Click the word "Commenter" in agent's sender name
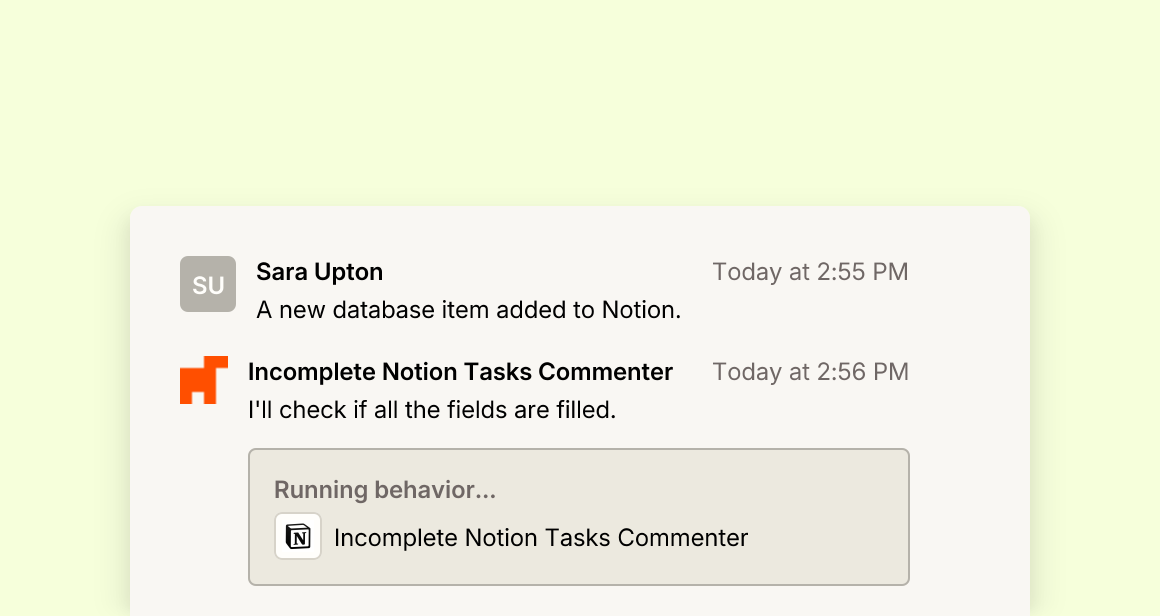Screen dimensions: 1160x616 [605, 371]
